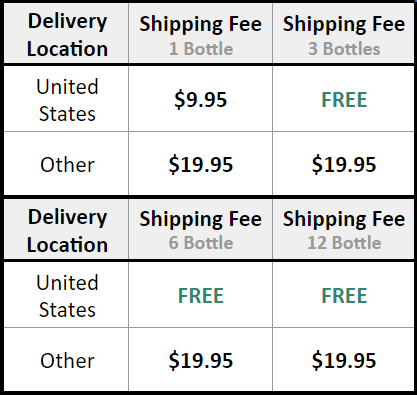
Task: Select the United States cell in top table
Action: coord(67,100)
